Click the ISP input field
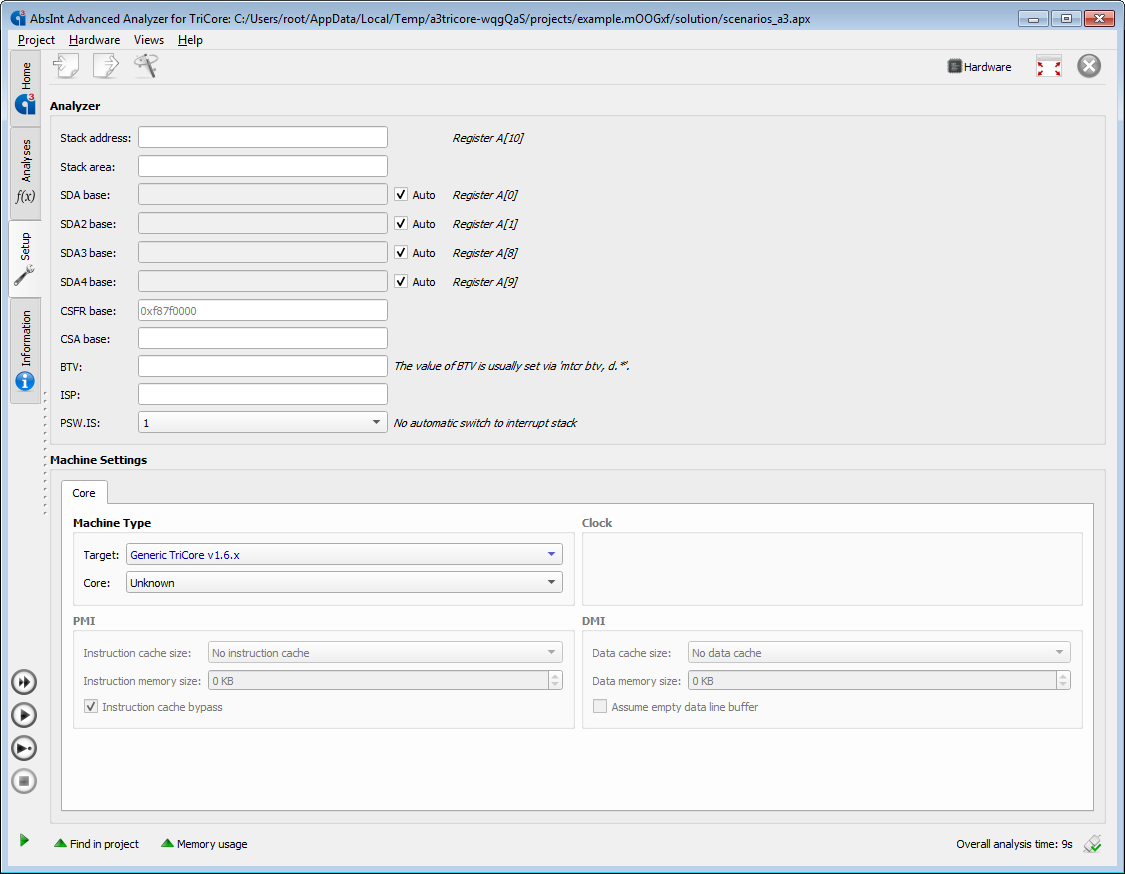Image resolution: width=1125 pixels, height=874 pixels. [x=263, y=394]
